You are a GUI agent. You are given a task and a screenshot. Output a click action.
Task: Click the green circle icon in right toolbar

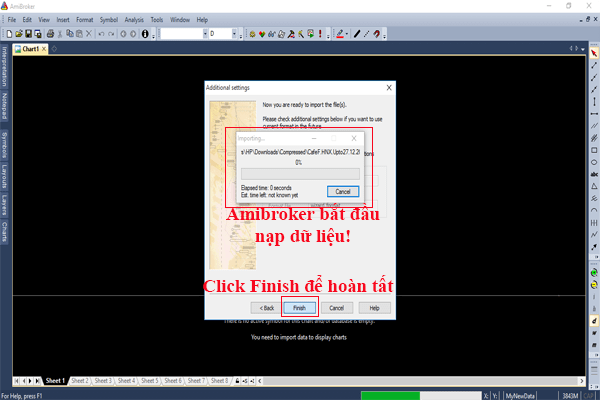tap(594, 273)
